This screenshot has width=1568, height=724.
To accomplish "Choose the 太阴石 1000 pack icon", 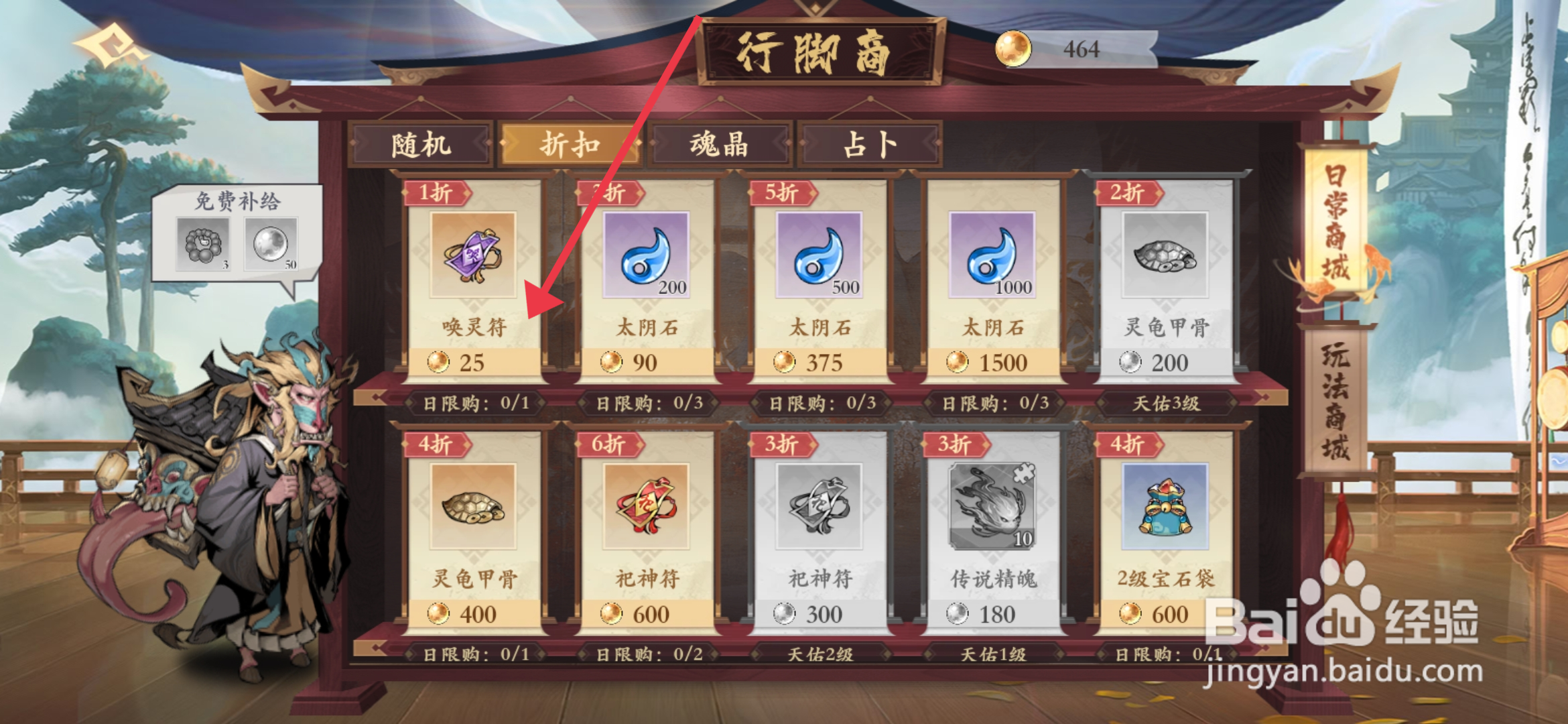I will 992,255.
